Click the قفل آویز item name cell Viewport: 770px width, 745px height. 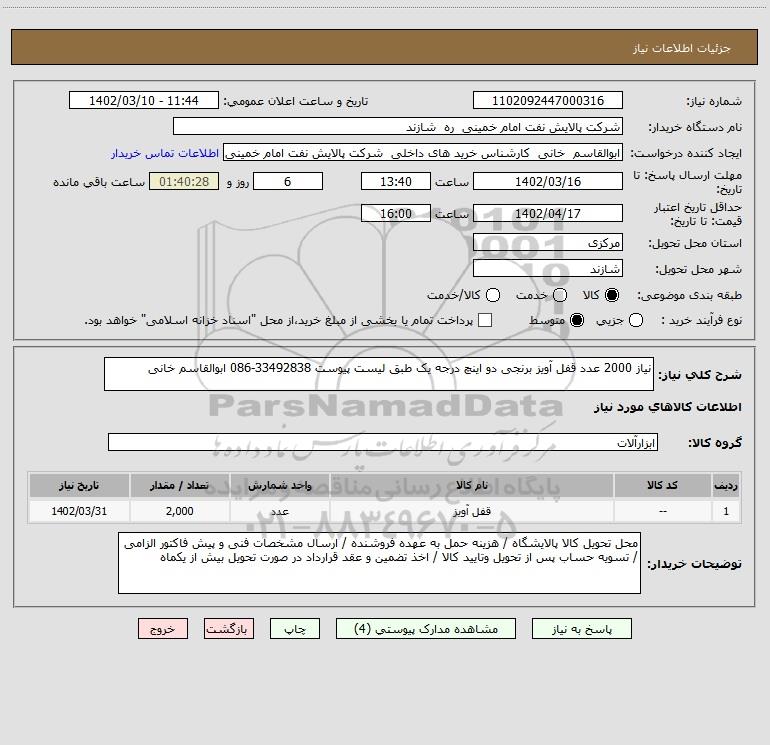pyautogui.click(x=471, y=511)
